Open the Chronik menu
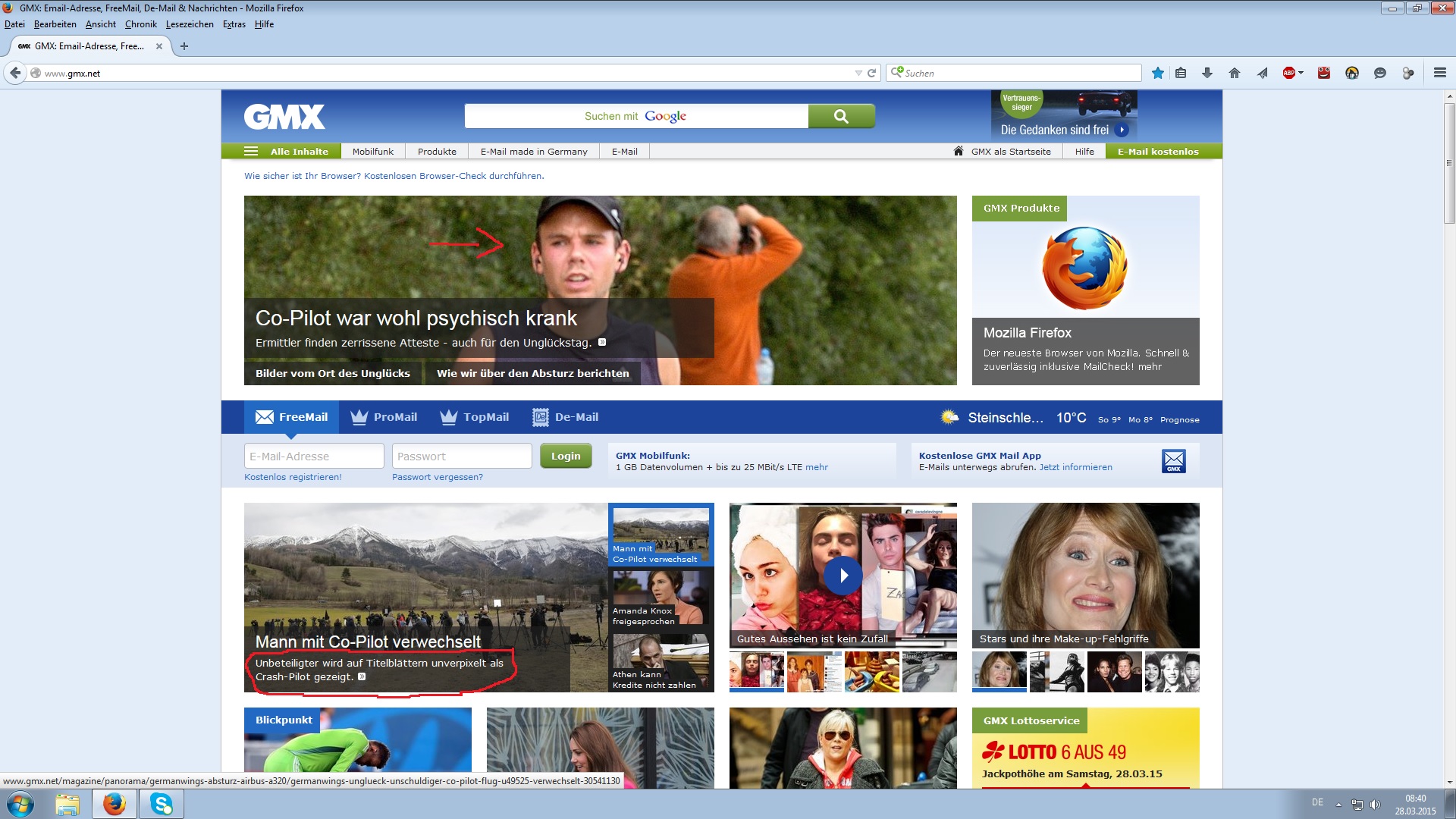 pos(140,24)
